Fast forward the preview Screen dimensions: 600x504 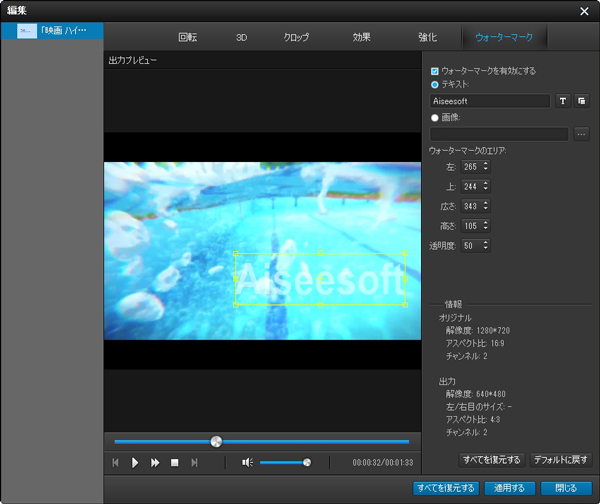point(155,463)
